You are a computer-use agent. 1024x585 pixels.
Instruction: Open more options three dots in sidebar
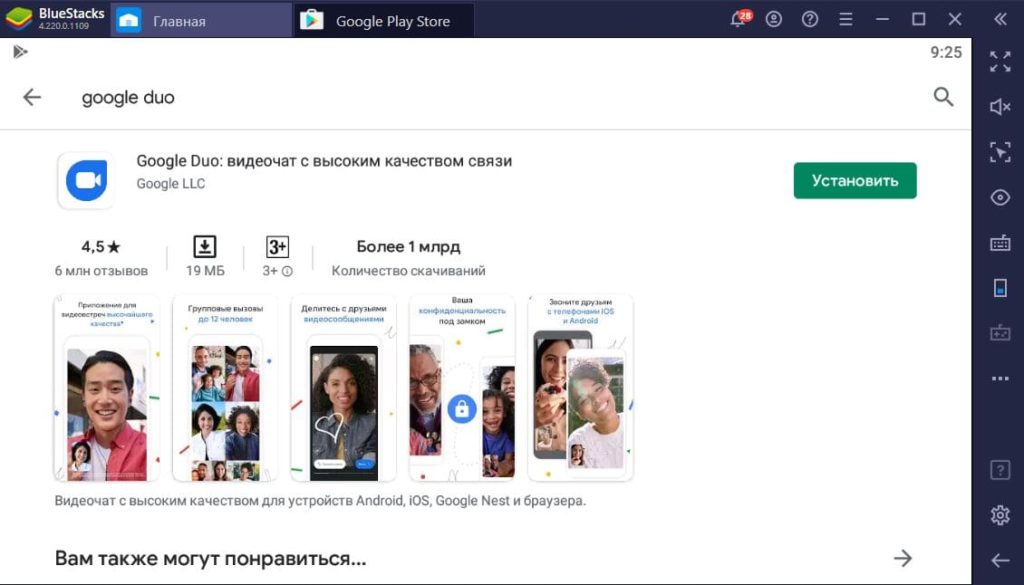tap(1000, 379)
